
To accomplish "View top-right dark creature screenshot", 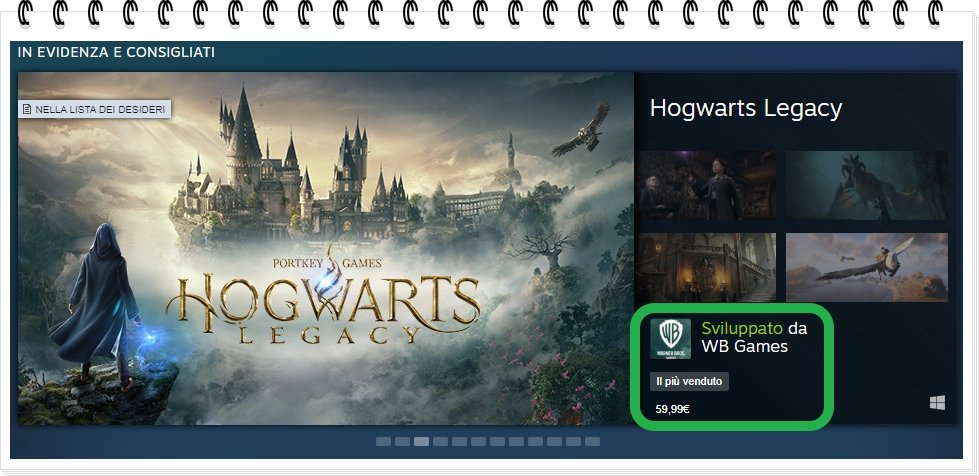I will pos(866,185).
